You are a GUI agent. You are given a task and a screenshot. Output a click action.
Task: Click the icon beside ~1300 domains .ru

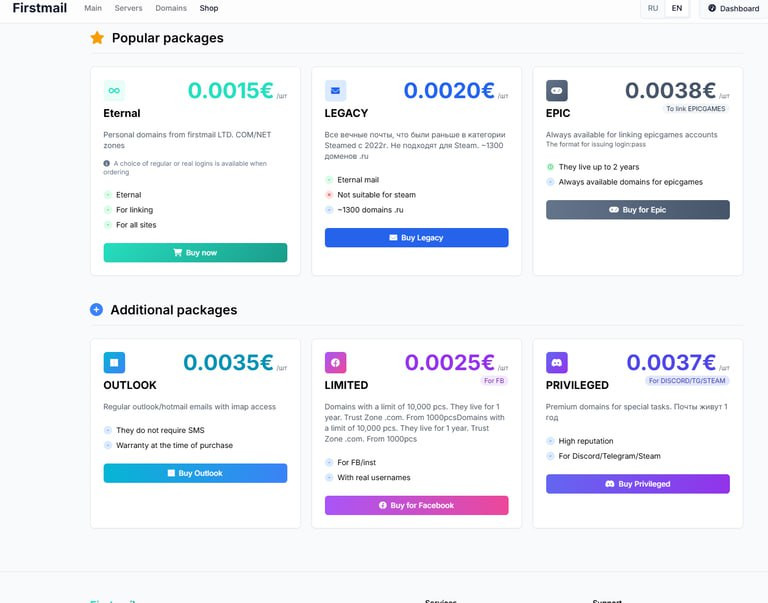point(329,210)
